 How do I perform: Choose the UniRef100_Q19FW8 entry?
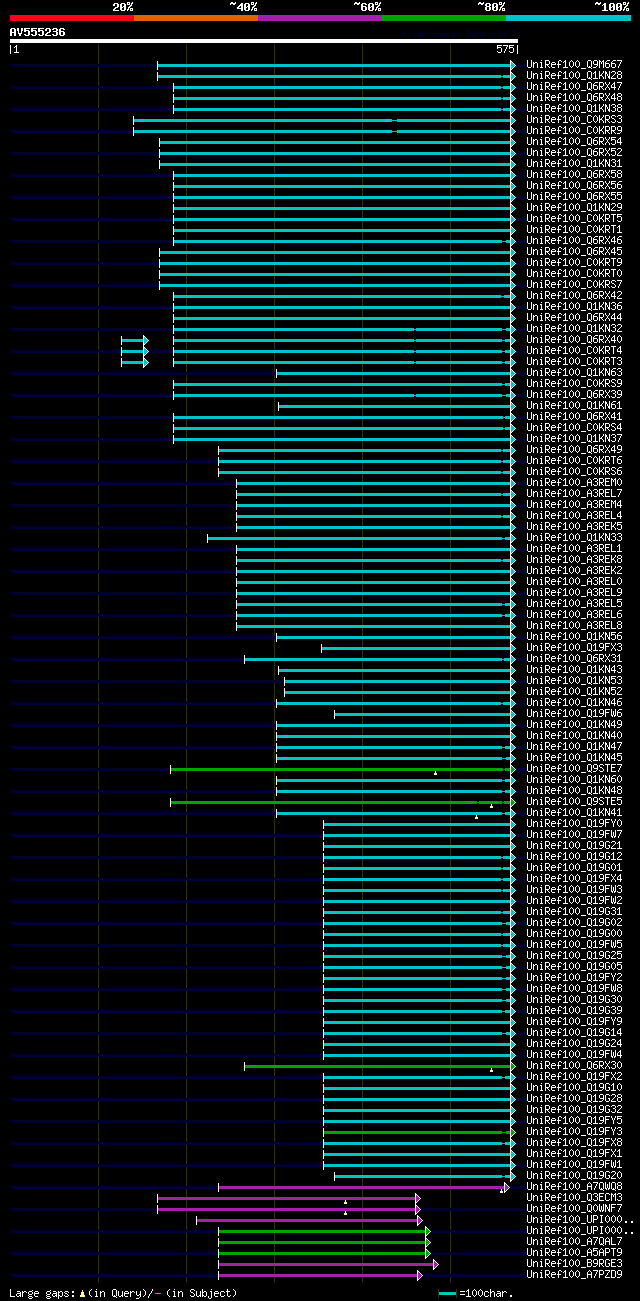click(x=574, y=989)
